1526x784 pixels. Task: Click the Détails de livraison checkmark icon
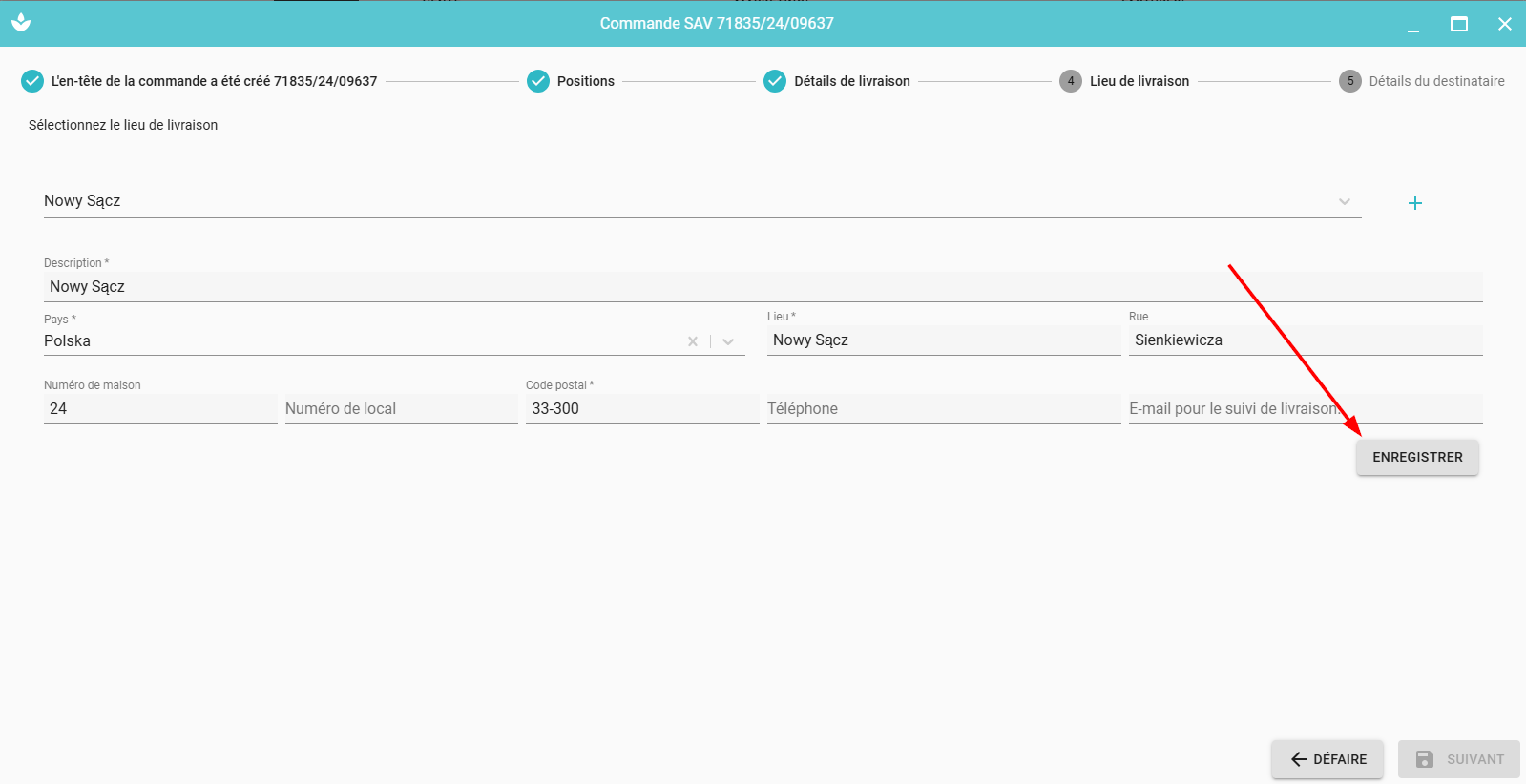(775, 81)
